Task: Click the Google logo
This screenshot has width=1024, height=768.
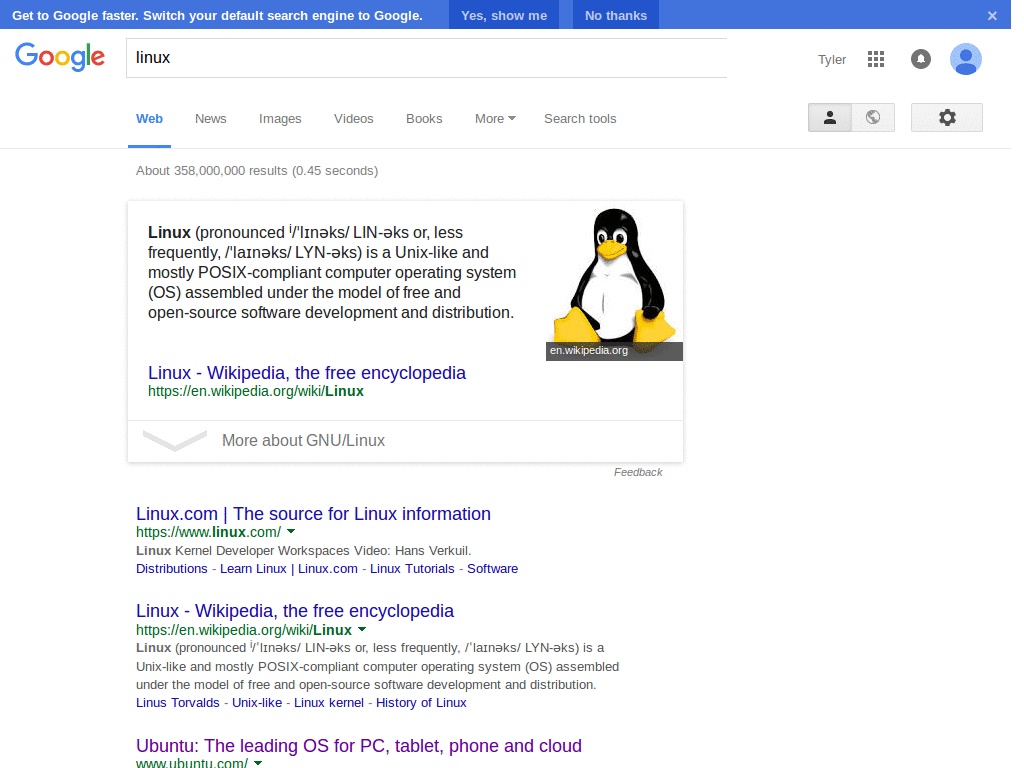Action: click(59, 57)
